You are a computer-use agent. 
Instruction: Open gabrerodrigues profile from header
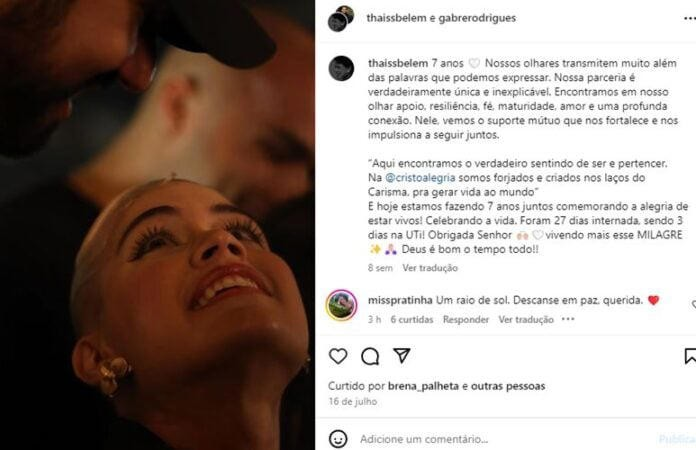(477, 18)
